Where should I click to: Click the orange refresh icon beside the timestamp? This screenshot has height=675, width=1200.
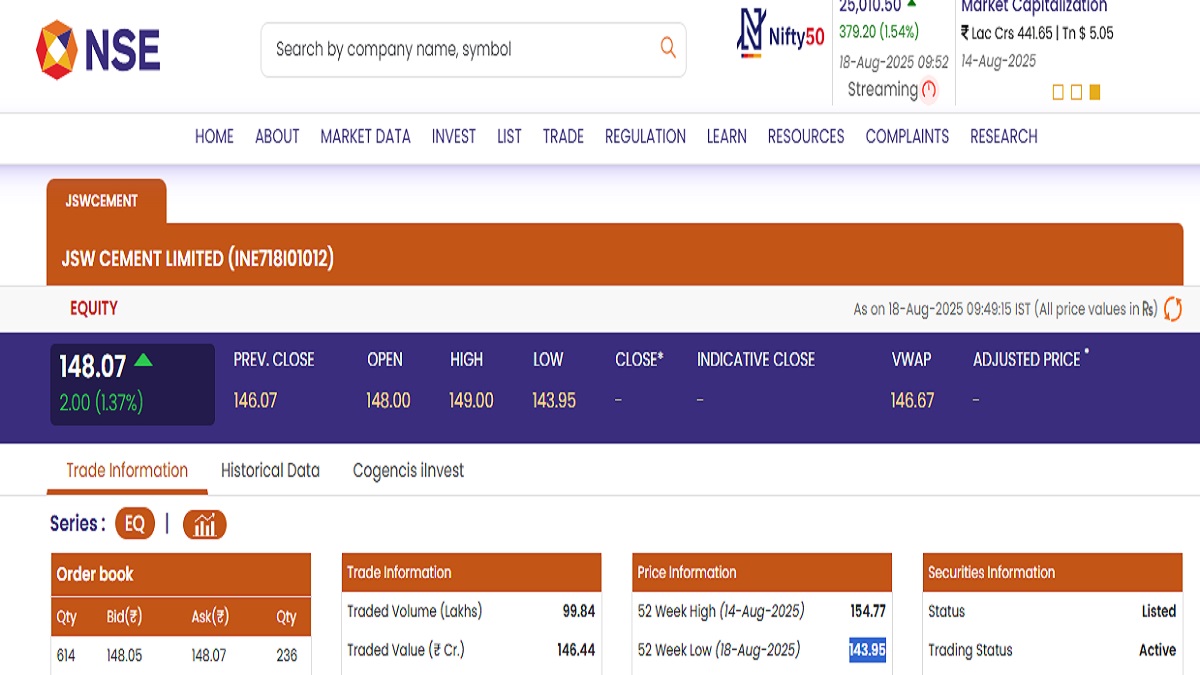tap(1173, 309)
